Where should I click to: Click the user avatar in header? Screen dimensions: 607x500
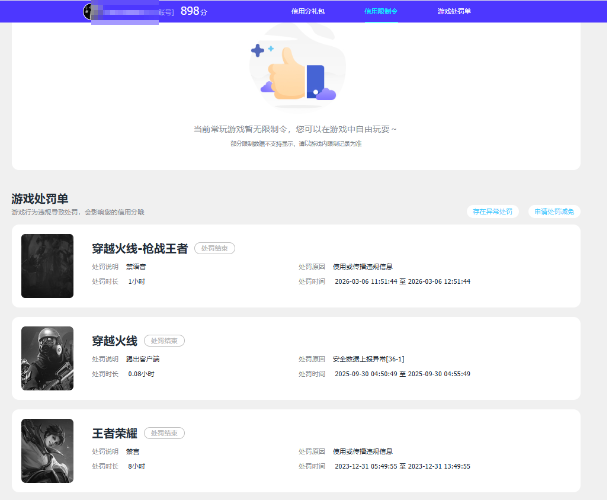click(x=88, y=12)
